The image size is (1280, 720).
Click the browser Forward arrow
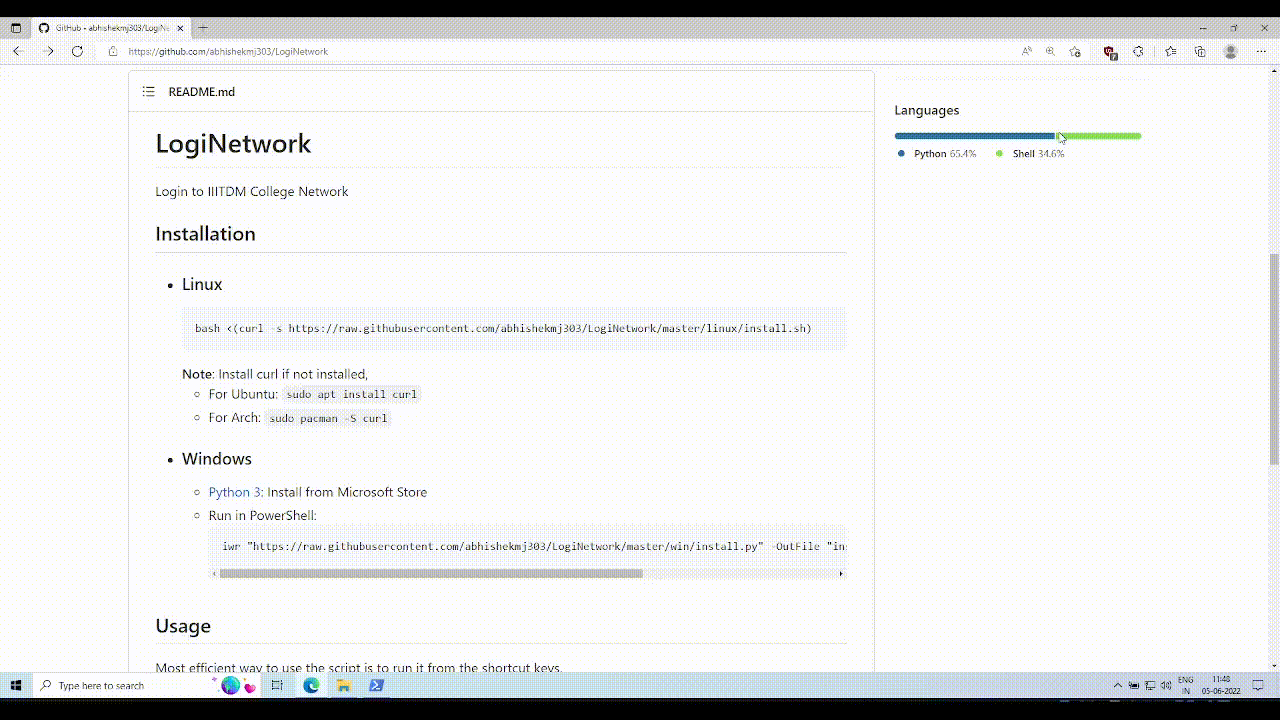49,51
